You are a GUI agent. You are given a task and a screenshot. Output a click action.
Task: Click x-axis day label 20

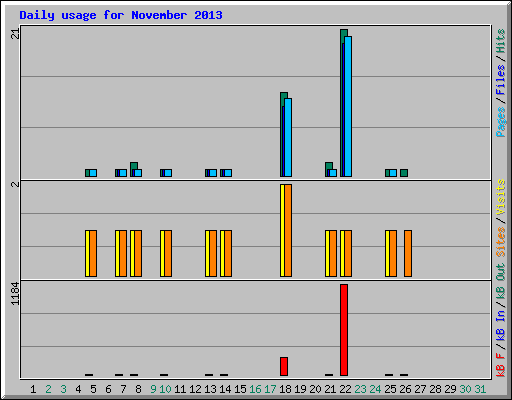click(315, 389)
